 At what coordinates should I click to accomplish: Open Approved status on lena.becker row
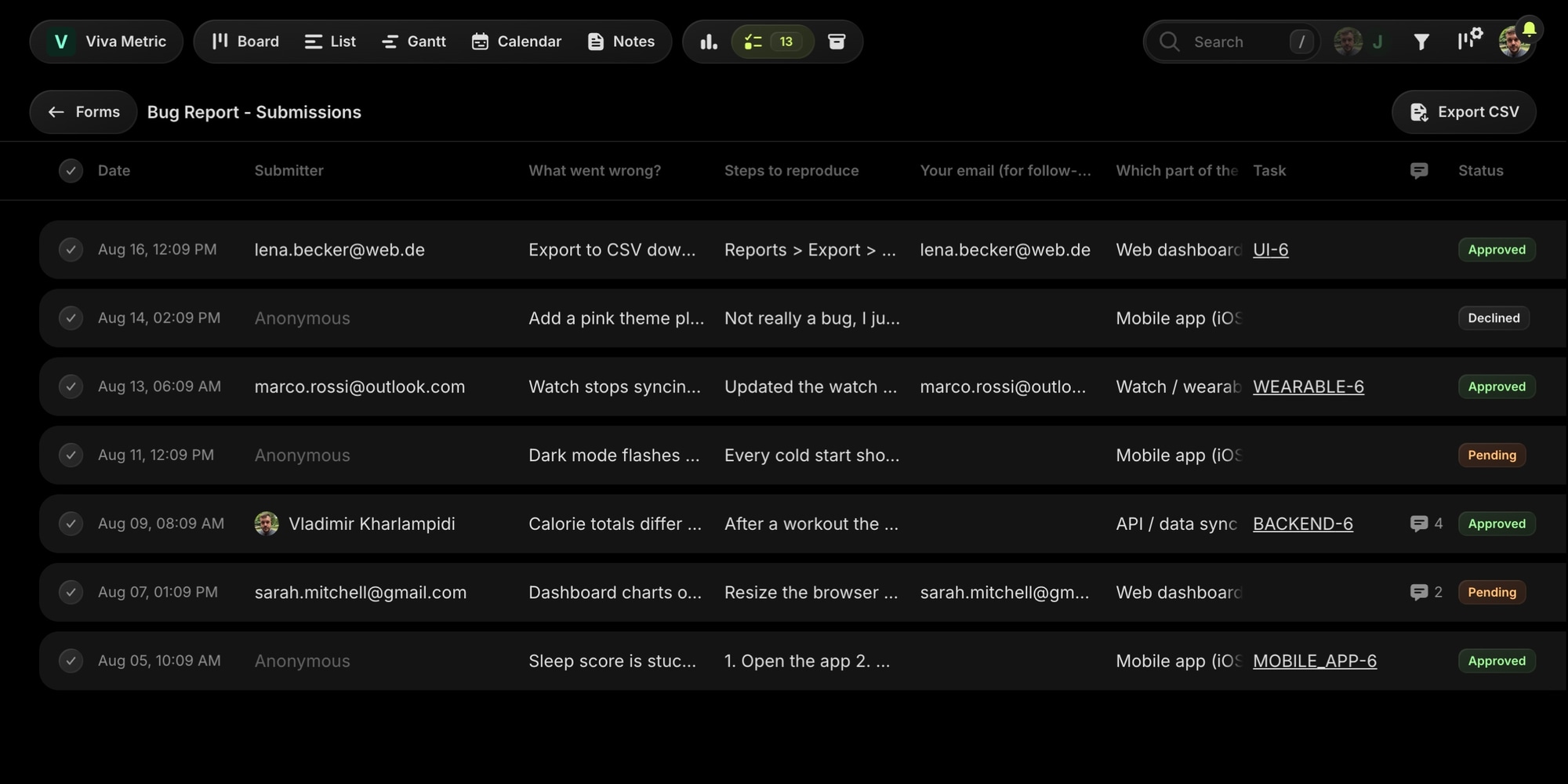(x=1497, y=249)
